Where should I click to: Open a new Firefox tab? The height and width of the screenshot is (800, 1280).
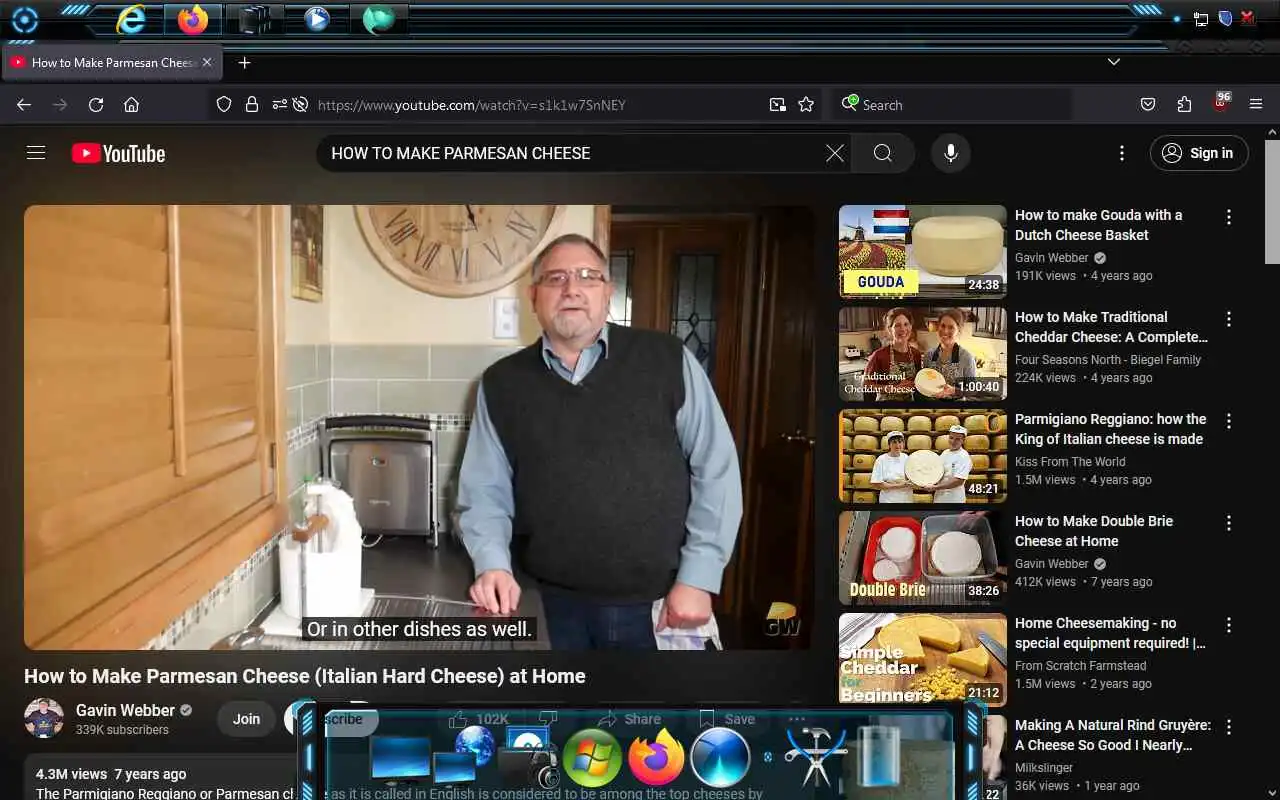244,62
